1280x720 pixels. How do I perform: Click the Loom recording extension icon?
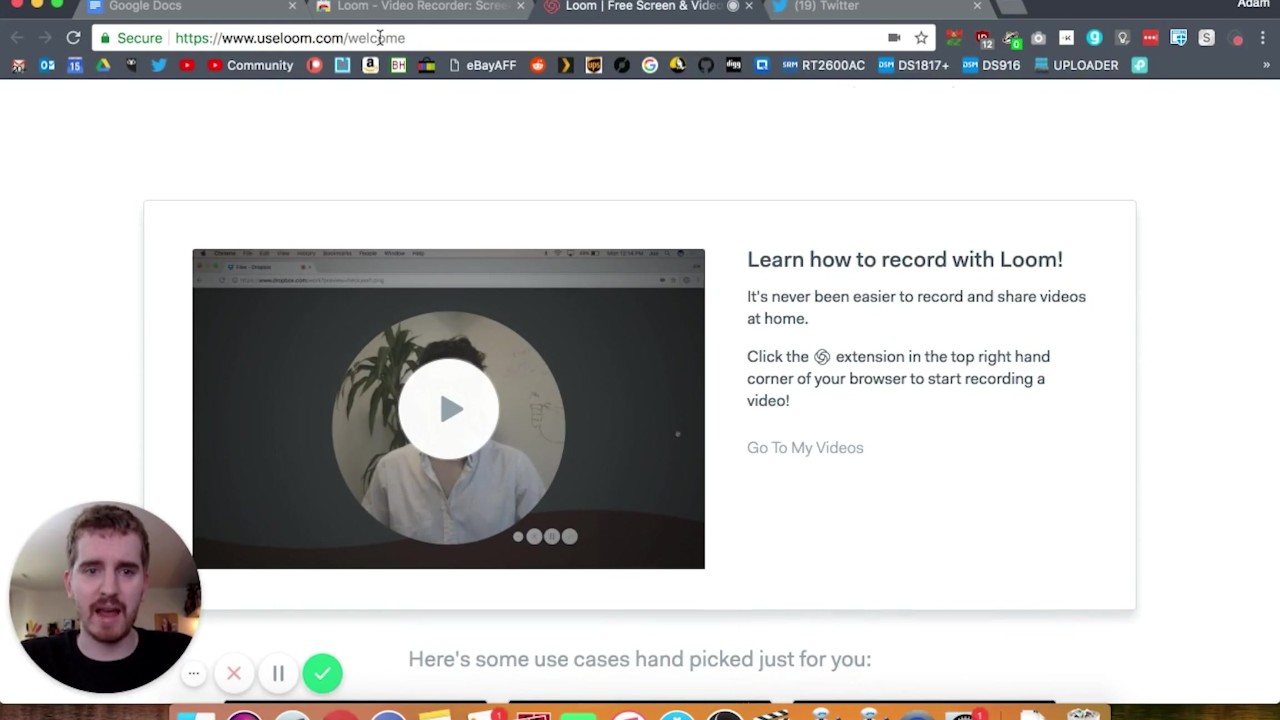[x=1238, y=39]
